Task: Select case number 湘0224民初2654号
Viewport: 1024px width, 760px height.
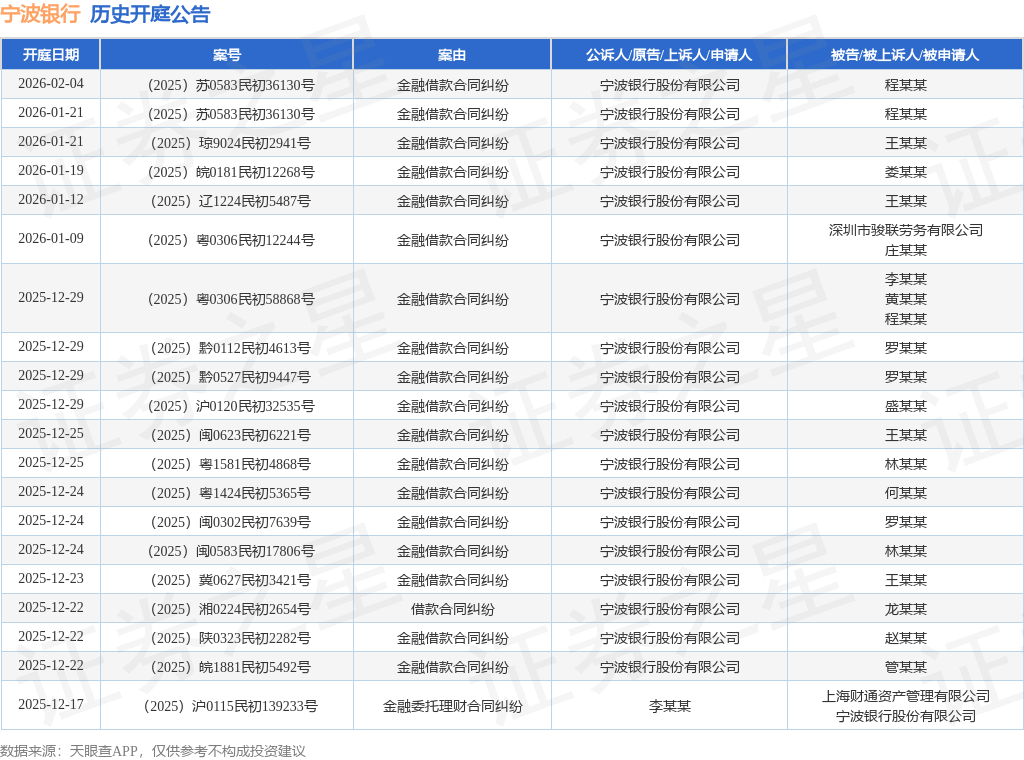Action: click(x=231, y=609)
